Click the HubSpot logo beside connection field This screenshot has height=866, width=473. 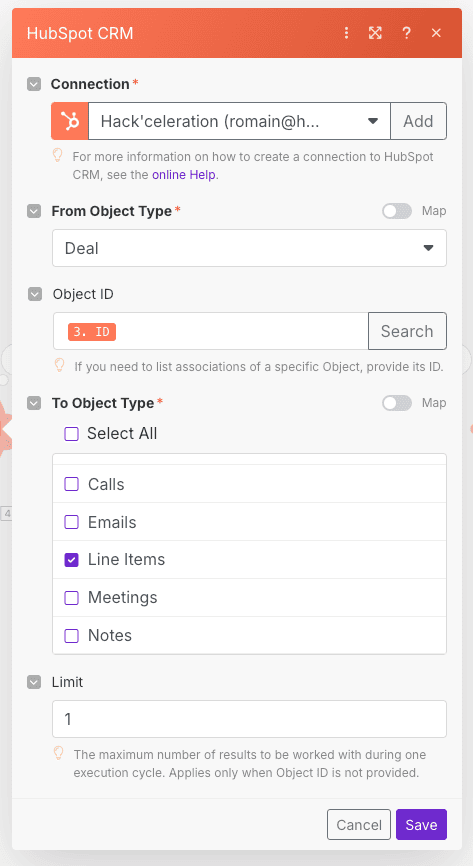[70, 121]
